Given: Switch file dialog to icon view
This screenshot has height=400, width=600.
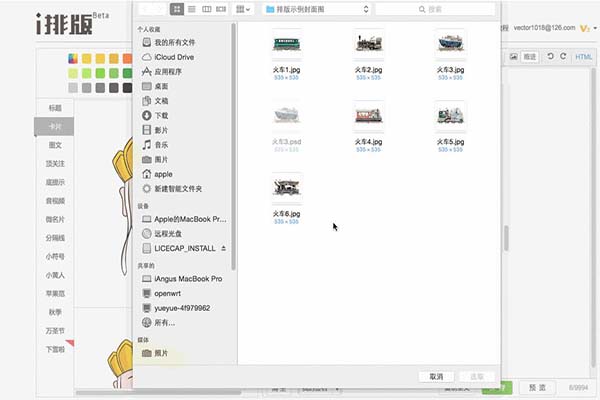Looking at the screenshot, I should pyautogui.click(x=178, y=9).
